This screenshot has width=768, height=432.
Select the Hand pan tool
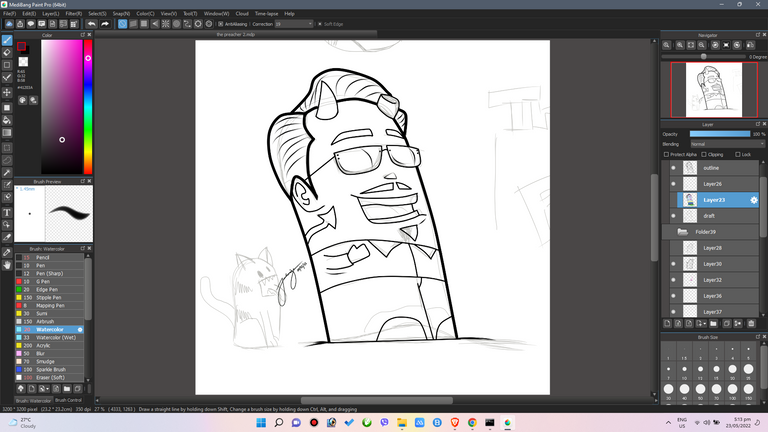coord(7,265)
